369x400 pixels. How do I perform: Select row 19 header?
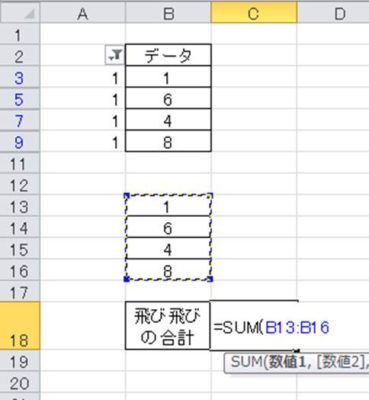(20, 361)
